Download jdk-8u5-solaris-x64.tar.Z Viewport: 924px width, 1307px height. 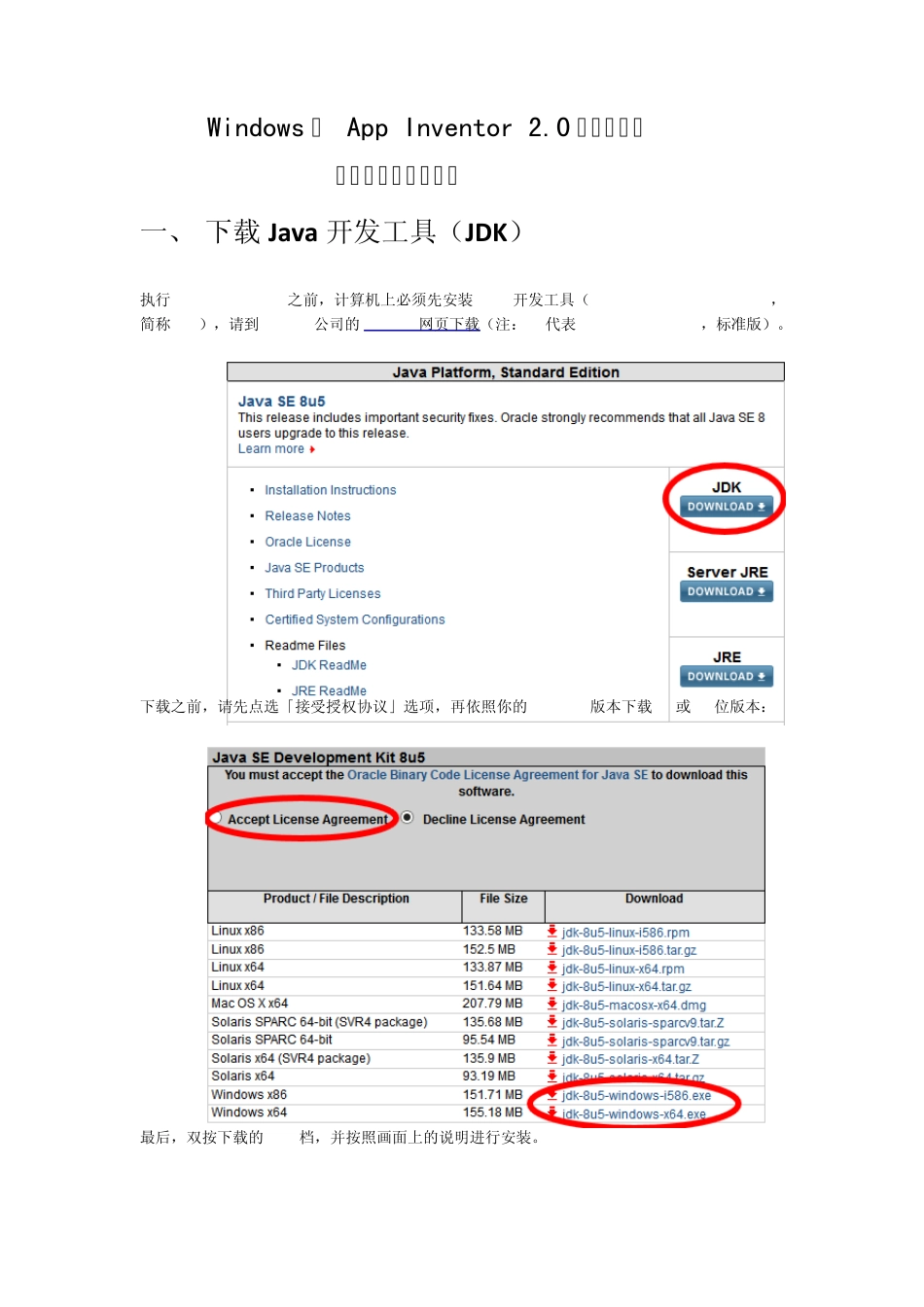pos(630,1059)
